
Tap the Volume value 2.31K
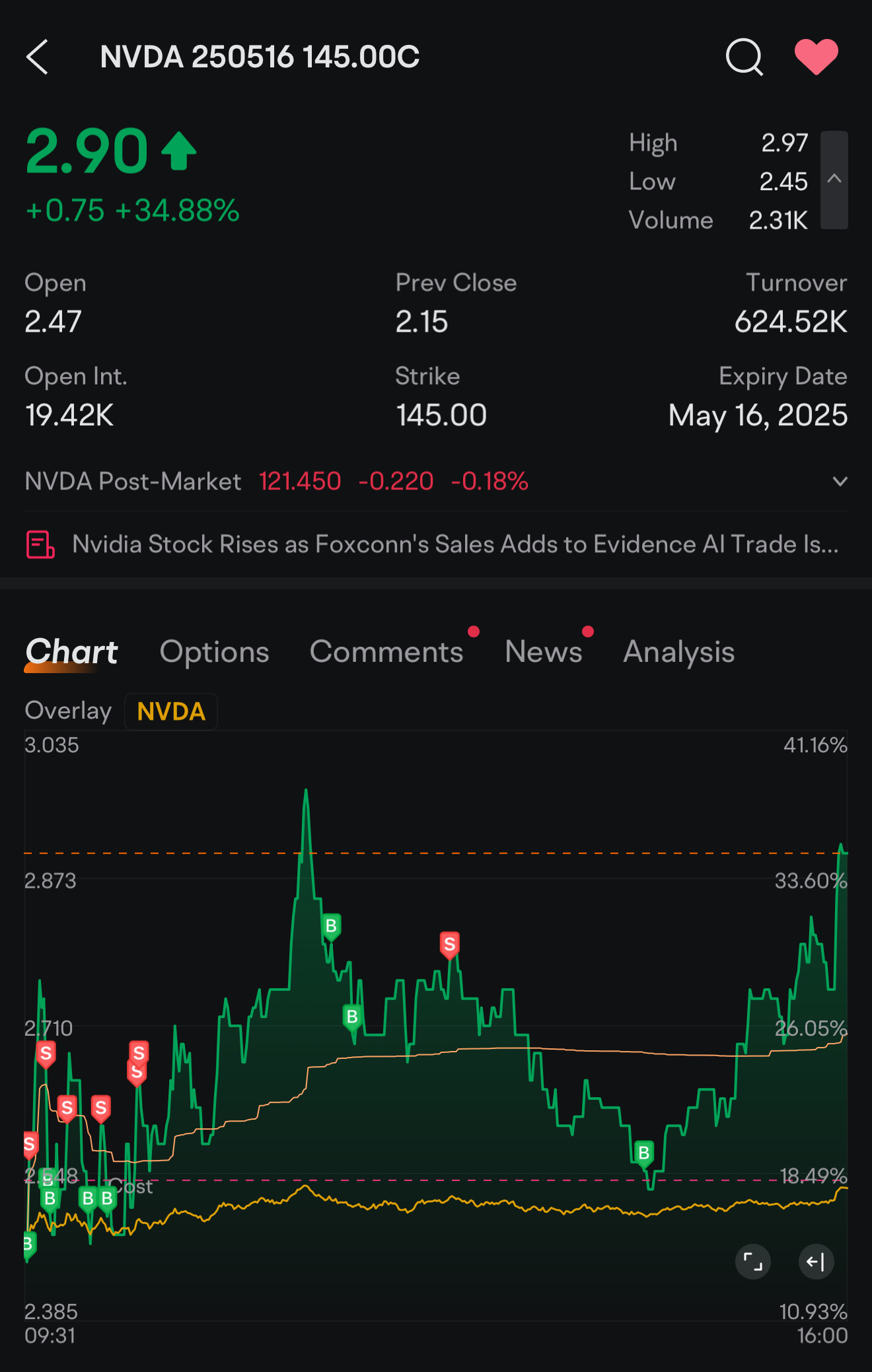[x=778, y=220]
